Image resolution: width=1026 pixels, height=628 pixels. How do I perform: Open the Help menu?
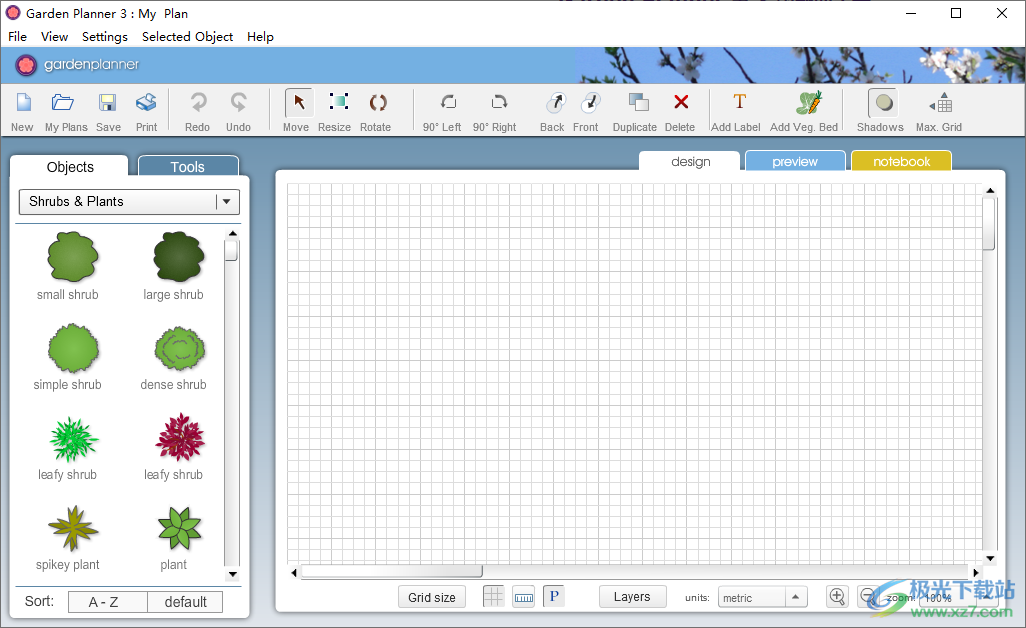260,37
